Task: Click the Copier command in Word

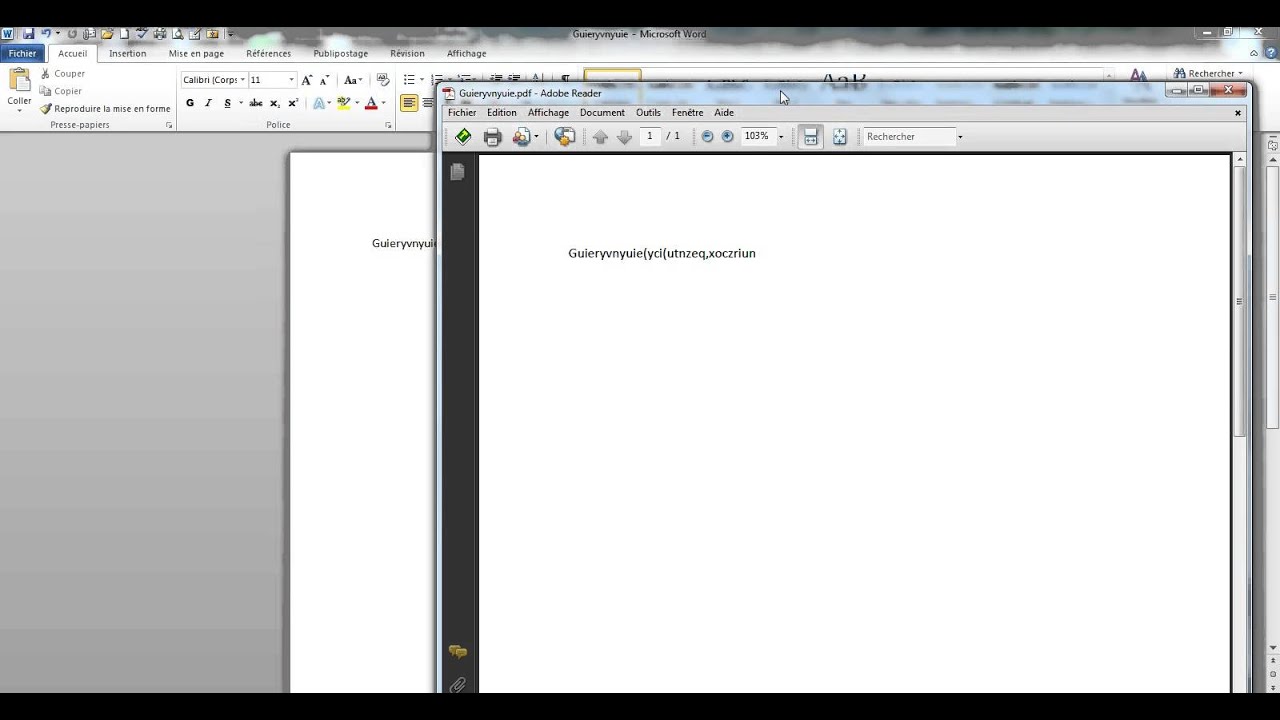Action: coord(60,91)
